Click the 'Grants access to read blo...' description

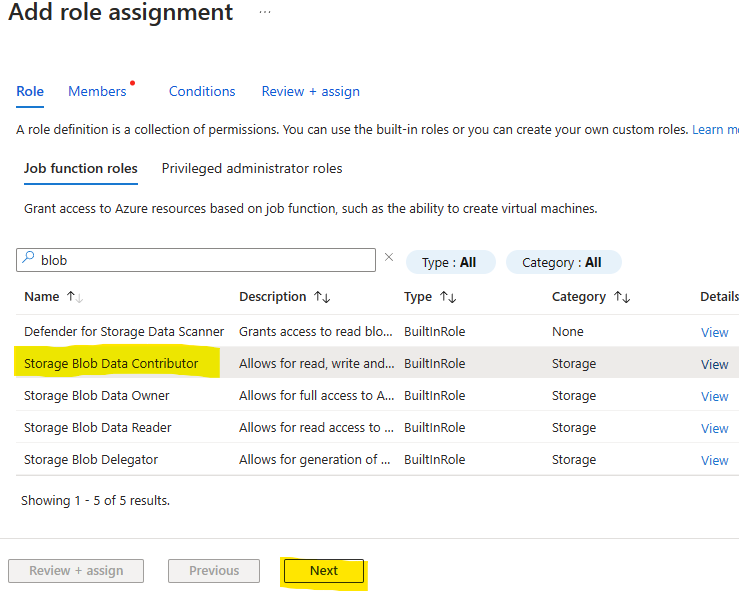click(x=316, y=332)
